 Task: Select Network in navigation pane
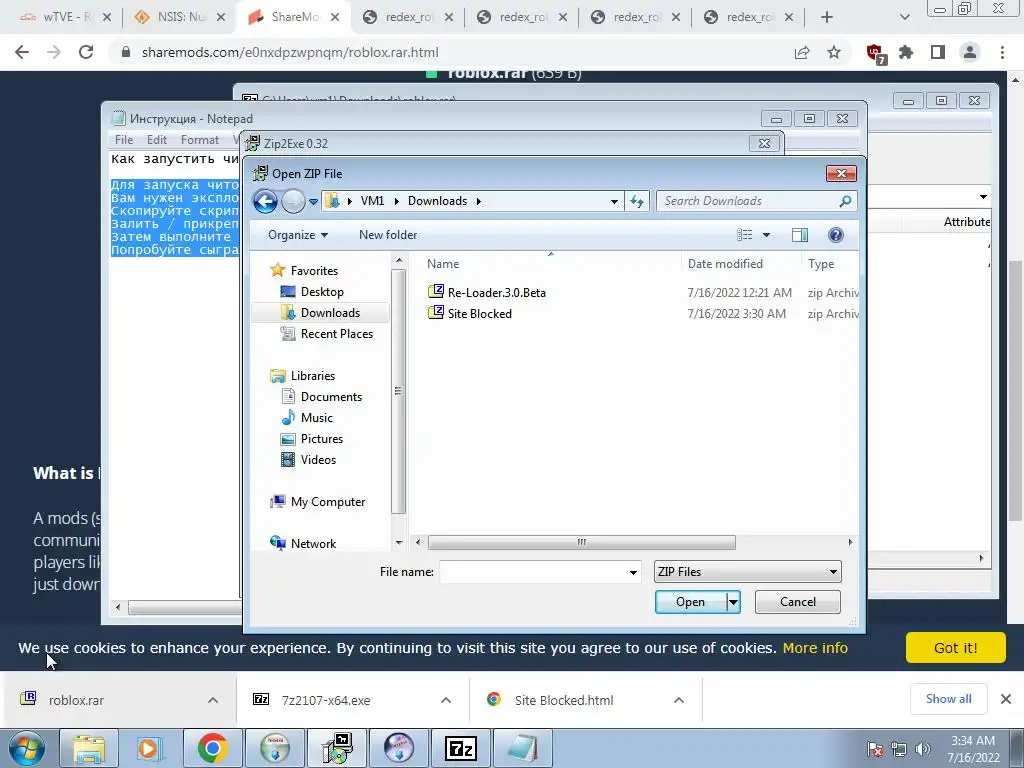pos(313,543)
